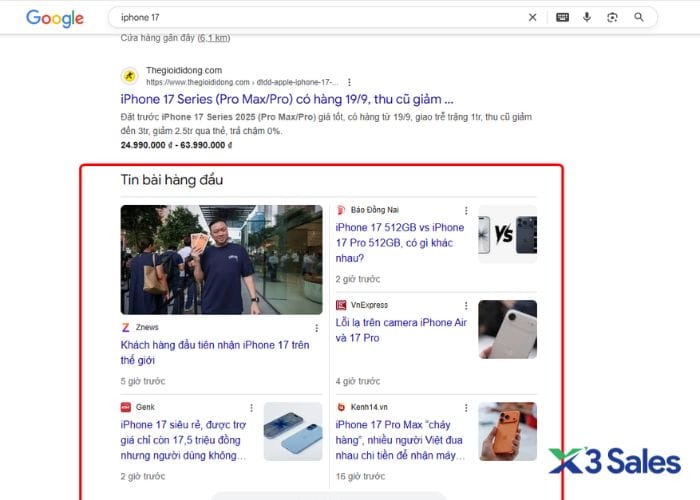Open iPhone 17 Series (Pro Max/Pro) result

point(287,99)
